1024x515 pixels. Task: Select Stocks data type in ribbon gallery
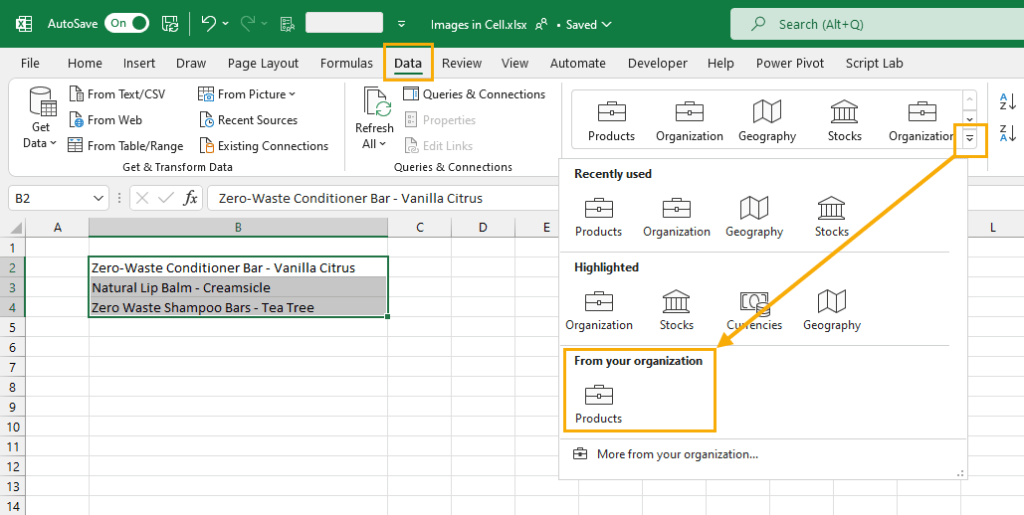point(844,120)
